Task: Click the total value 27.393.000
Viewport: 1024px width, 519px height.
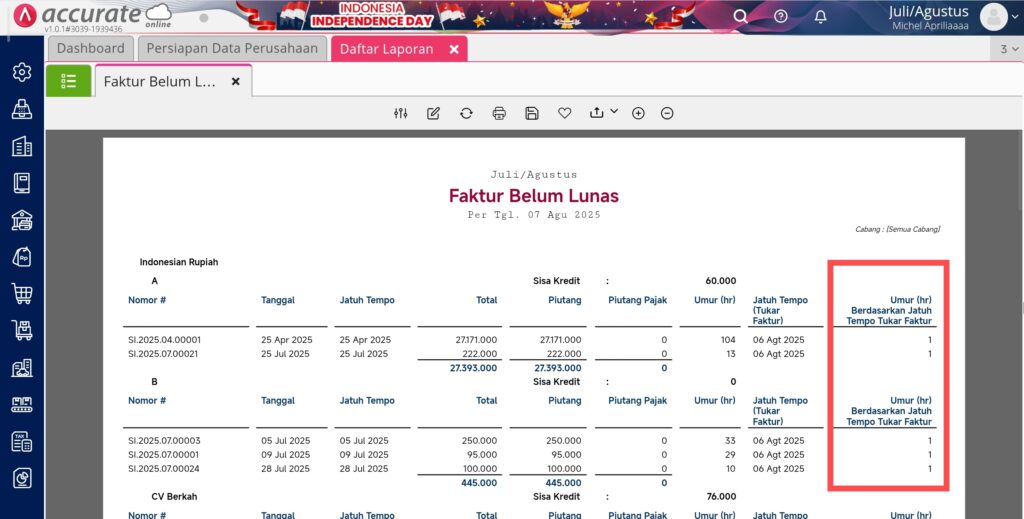Action: click(x=473, y=368)
